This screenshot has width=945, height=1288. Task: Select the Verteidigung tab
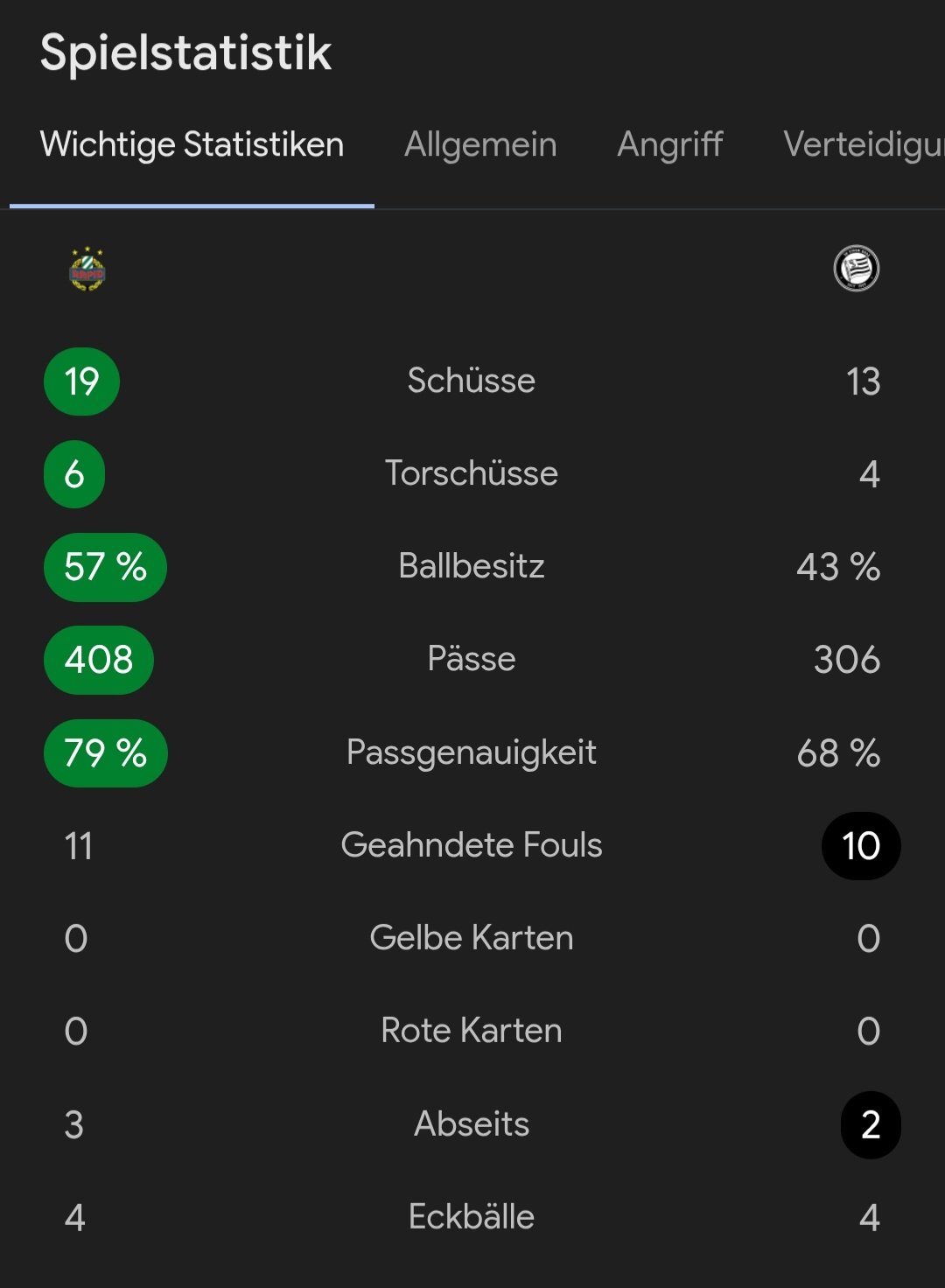(864, 144)
